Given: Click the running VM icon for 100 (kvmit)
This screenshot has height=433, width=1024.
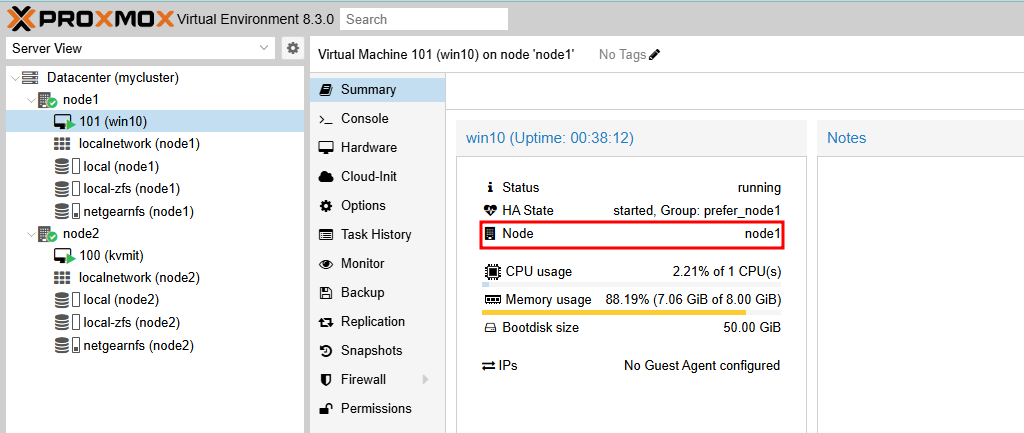Looking at the screenshot, I should tap(64, 256).
